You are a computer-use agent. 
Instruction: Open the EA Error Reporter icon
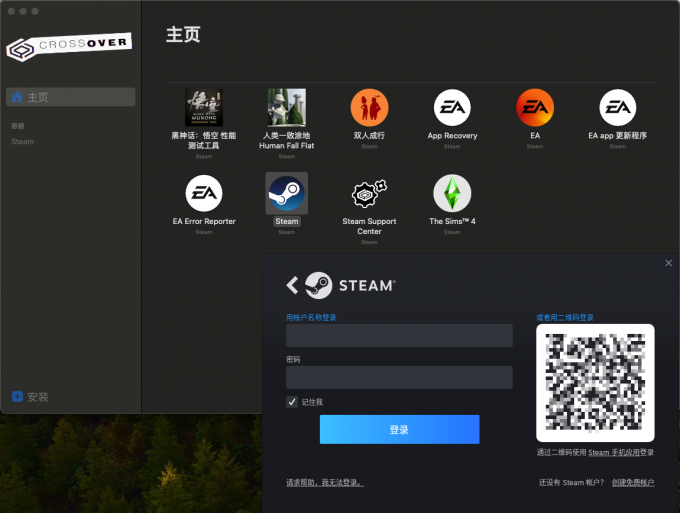click(204, 193)
